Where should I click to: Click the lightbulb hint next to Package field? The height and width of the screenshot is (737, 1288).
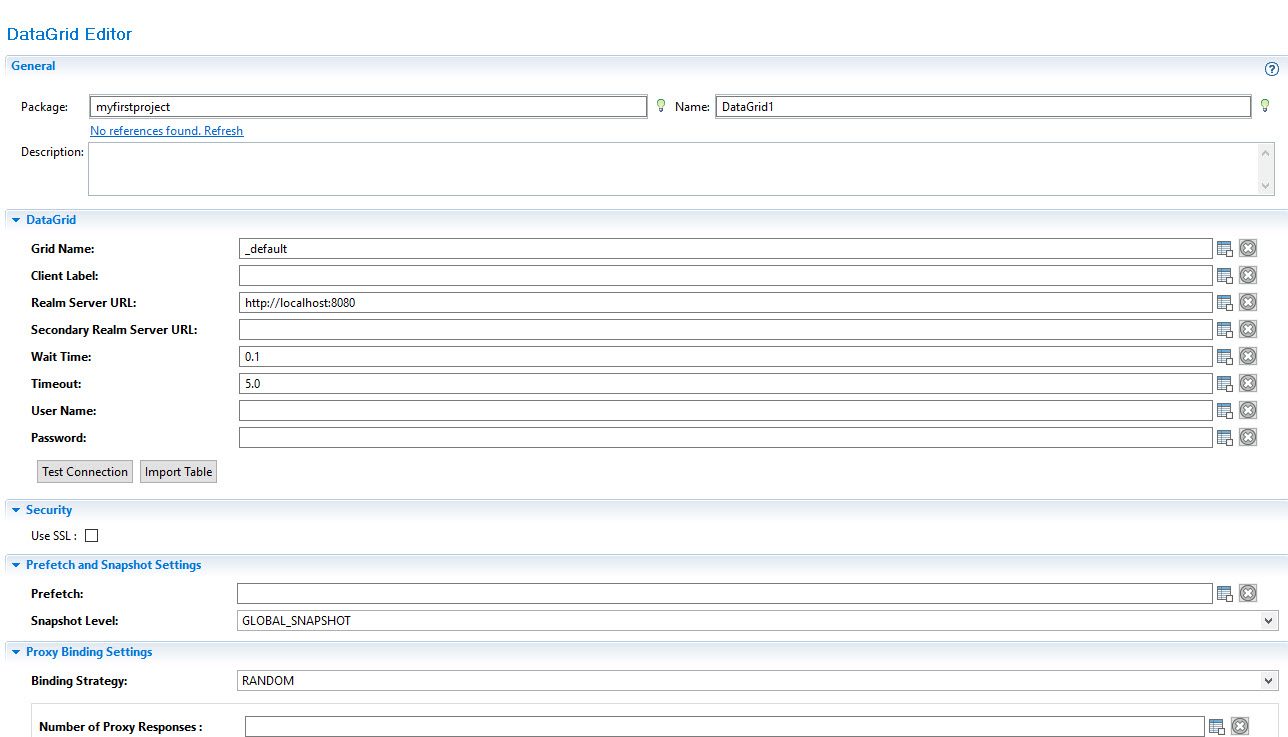(660, 106)
